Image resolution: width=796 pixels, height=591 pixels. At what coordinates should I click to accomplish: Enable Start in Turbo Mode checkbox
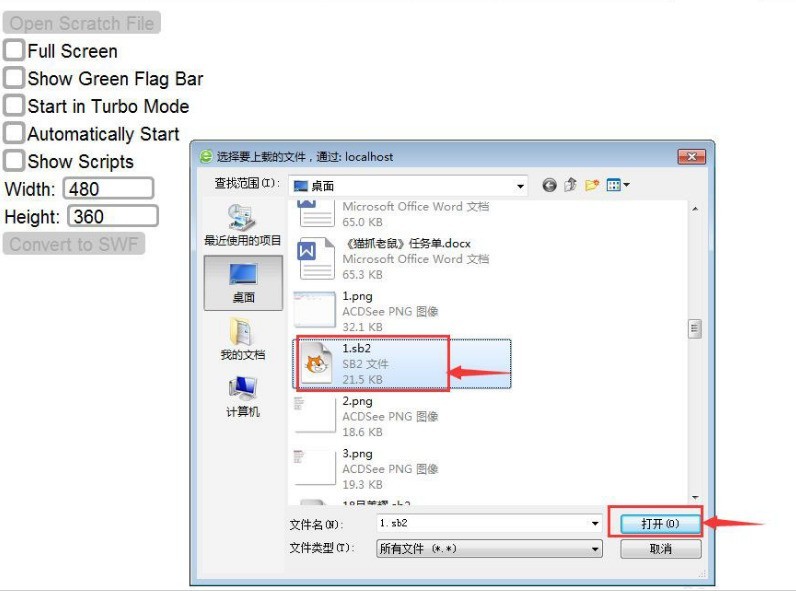(14, 106)
